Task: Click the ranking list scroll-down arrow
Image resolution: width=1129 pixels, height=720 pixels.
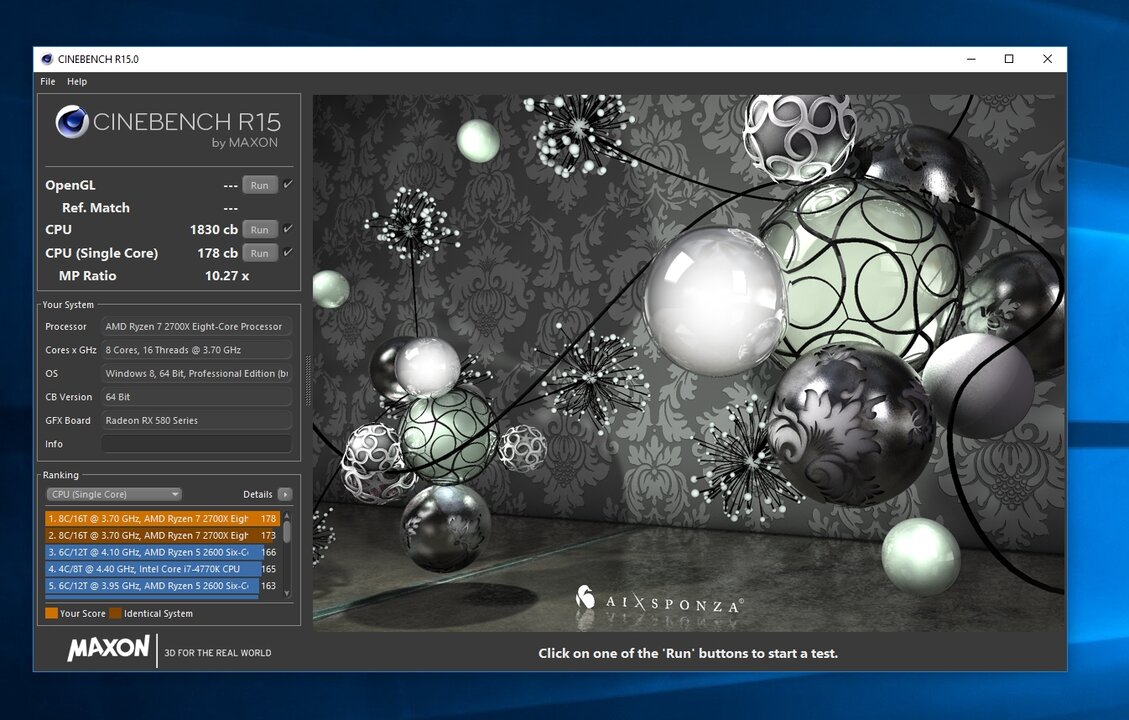Action: coord(287,593)
